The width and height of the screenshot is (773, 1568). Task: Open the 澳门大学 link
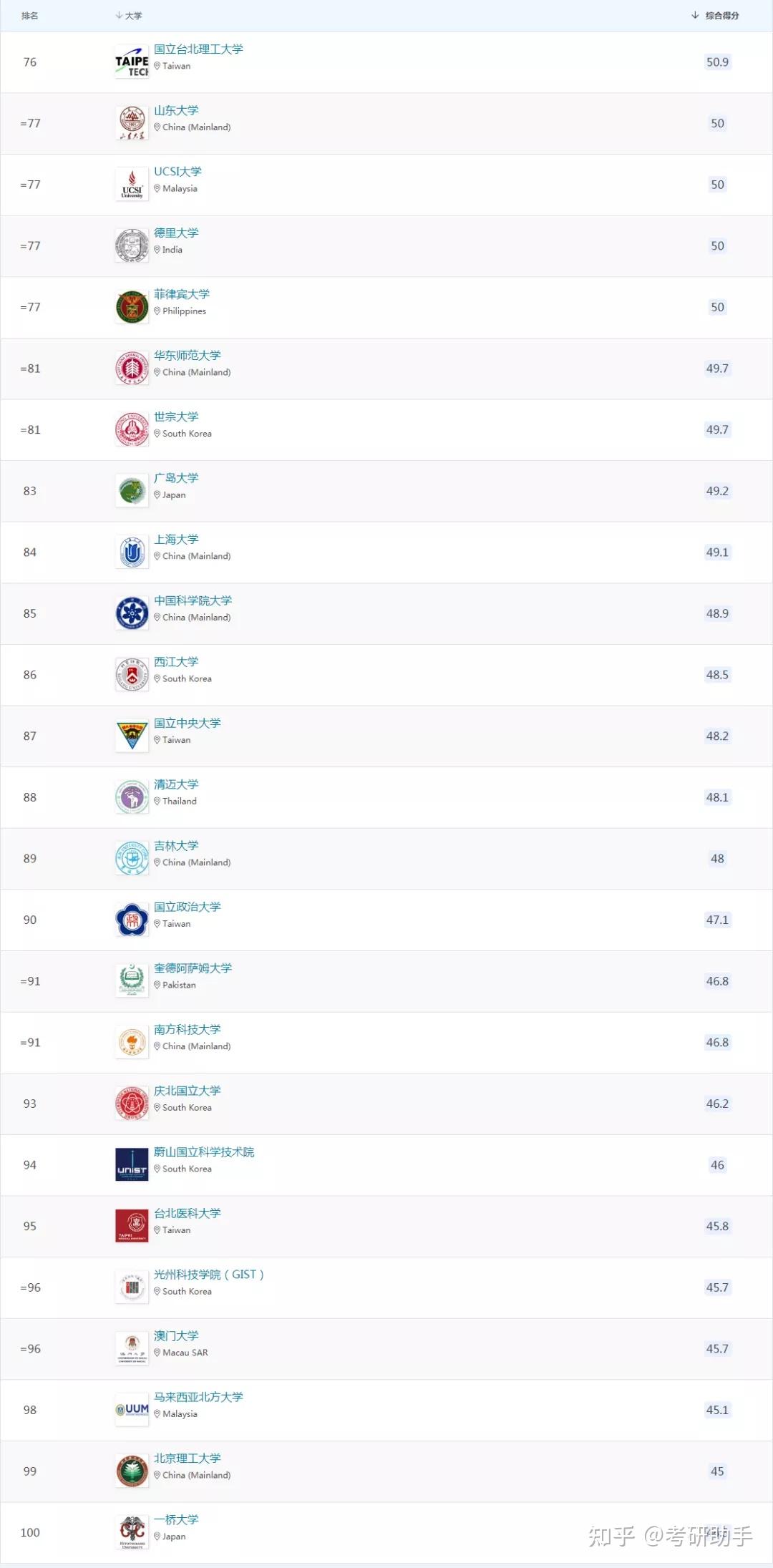coord(176,1335)
